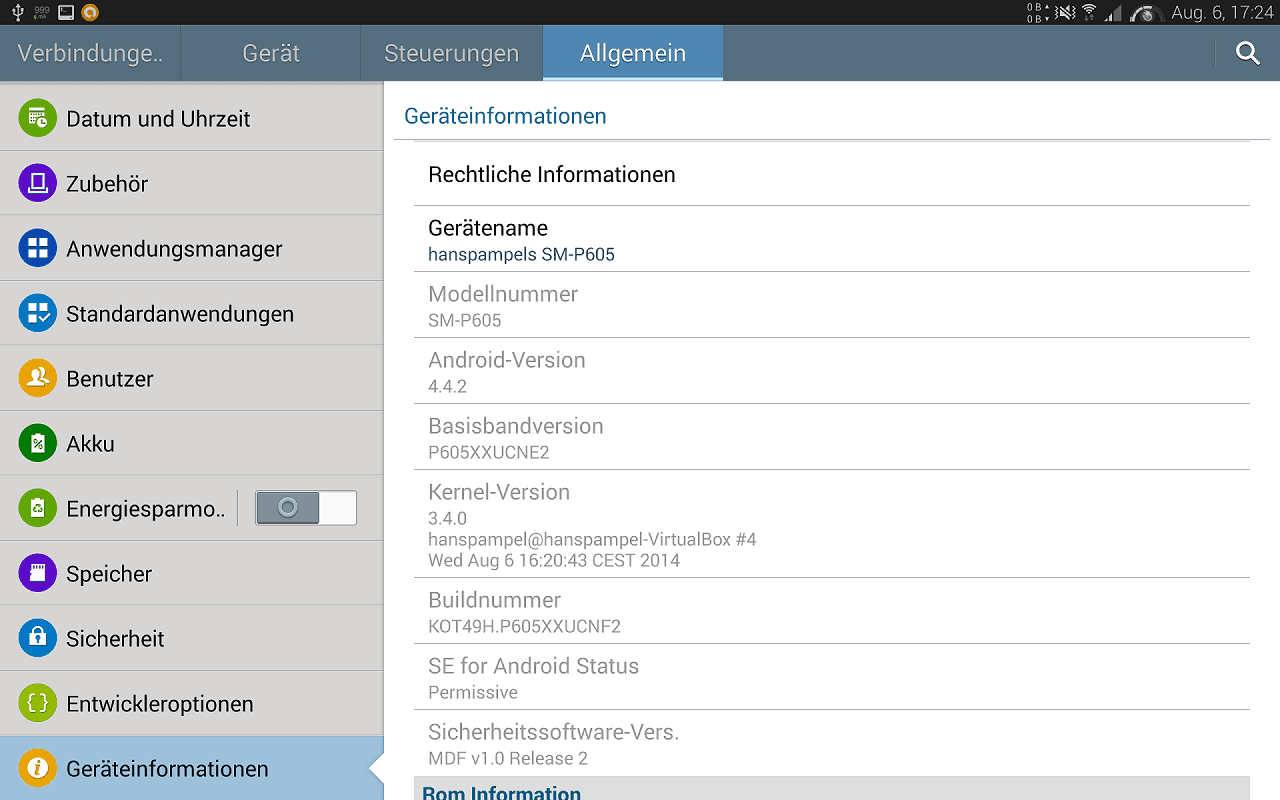Screen dimensions: 1280x800
Task: Tap the Android-Version 4.4.2 row
Action: click(832, 371)
